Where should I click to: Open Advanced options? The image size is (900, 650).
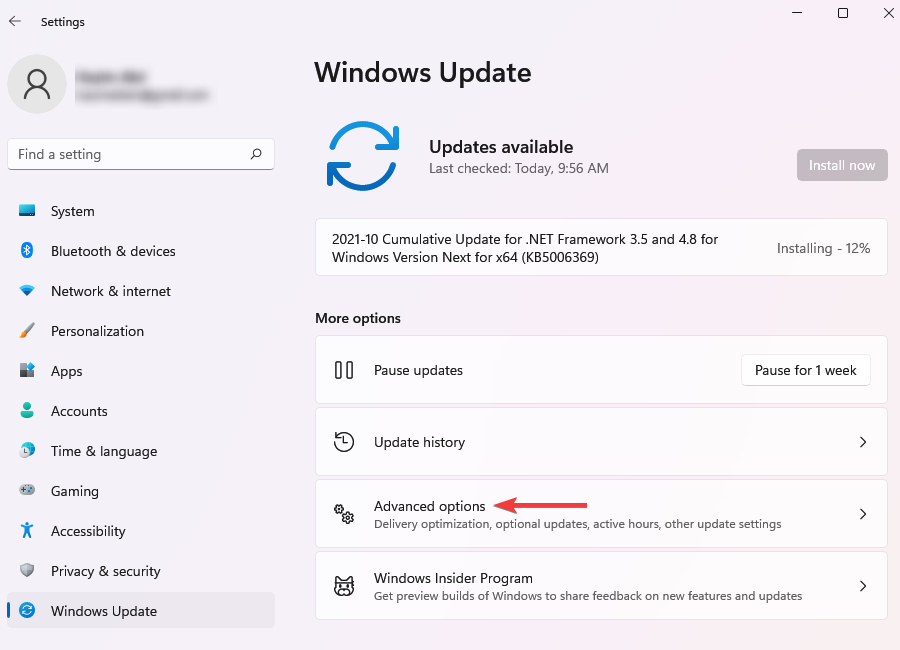[601, 513]
